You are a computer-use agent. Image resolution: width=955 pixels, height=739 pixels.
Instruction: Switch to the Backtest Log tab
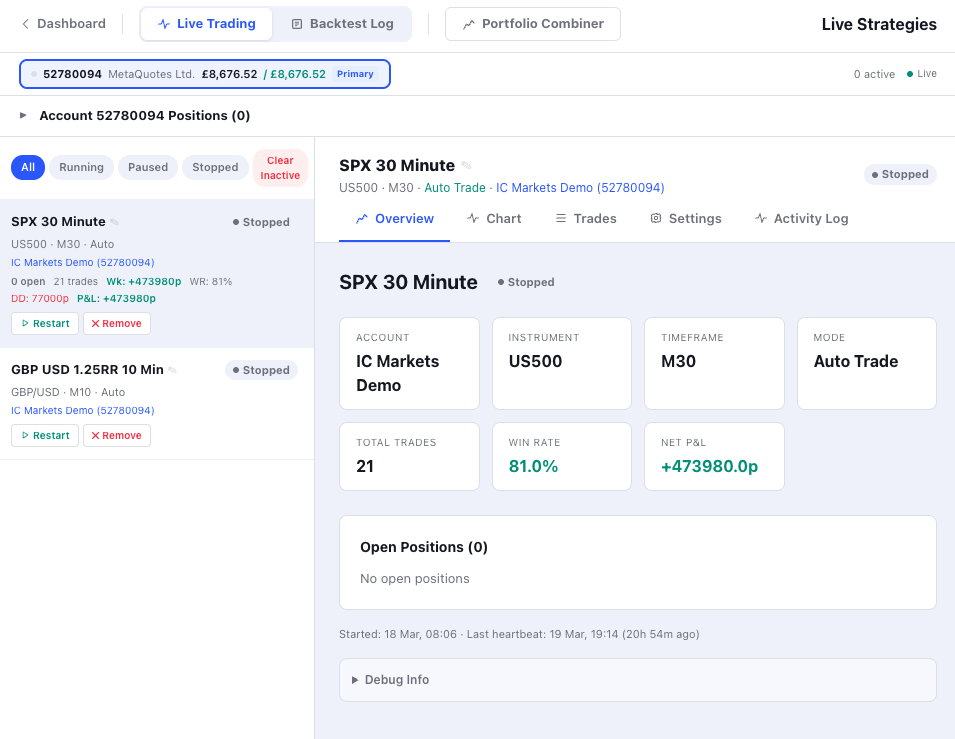(x=341, y=24)
